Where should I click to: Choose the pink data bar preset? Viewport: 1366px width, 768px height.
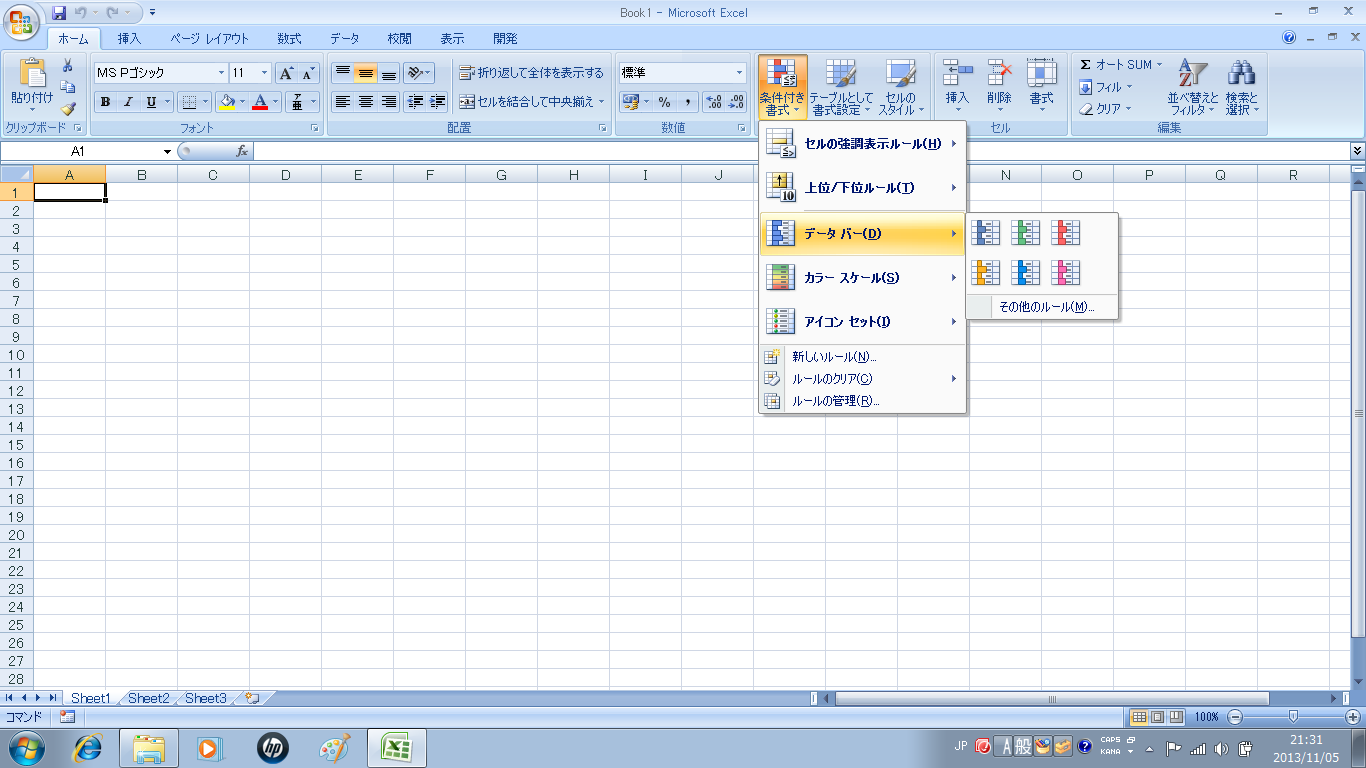[x=1065, y=273]
